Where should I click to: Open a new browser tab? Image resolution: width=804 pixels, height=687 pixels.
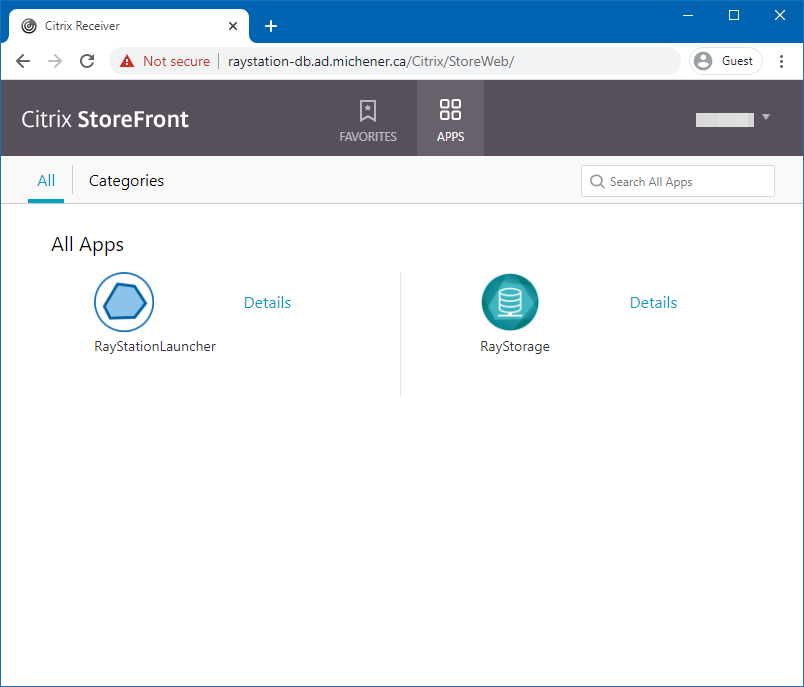click(271, 26)
